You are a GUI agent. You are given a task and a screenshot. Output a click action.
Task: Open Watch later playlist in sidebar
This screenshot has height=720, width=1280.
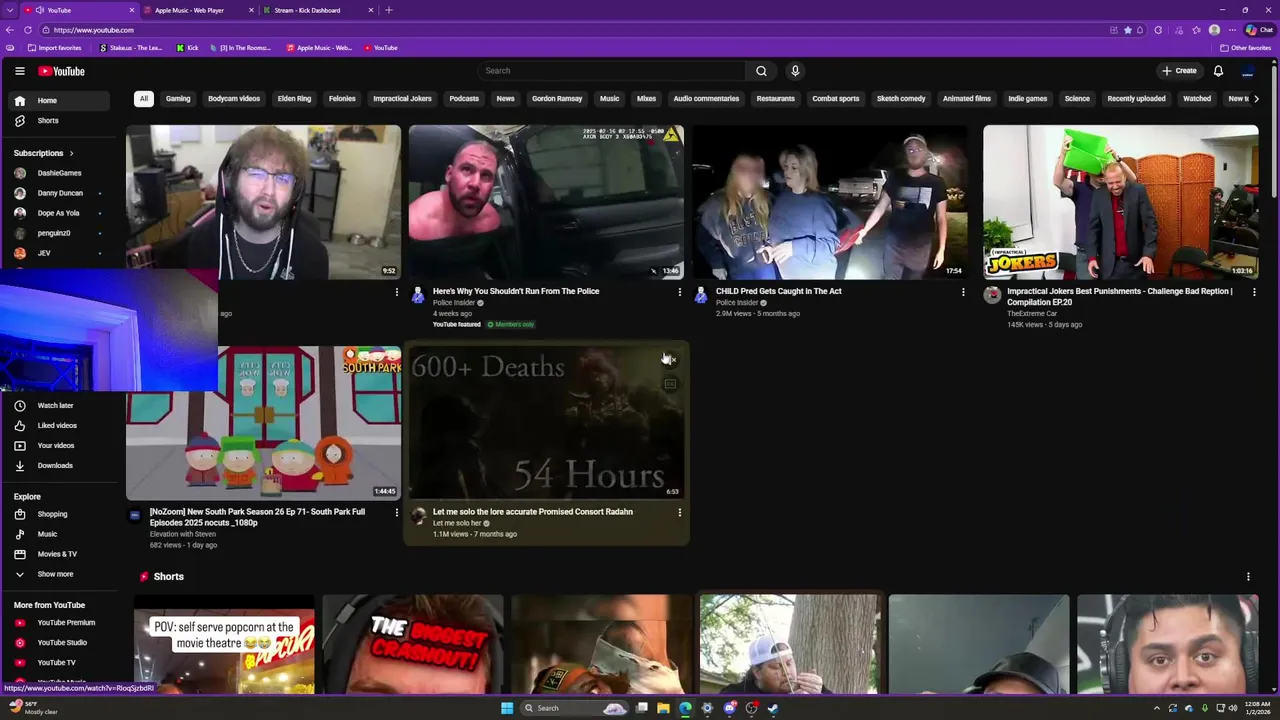coord(60,405)
